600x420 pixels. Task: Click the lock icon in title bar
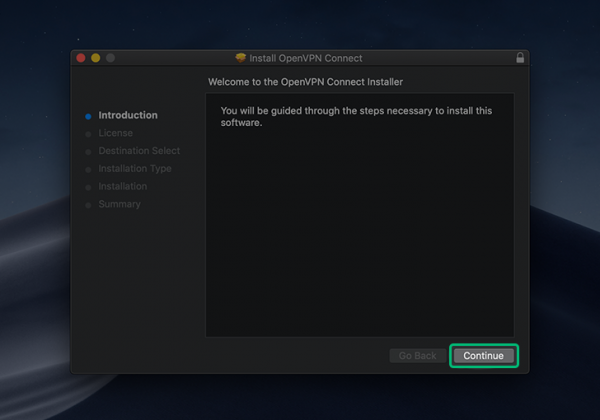click(x=520, y=58)
